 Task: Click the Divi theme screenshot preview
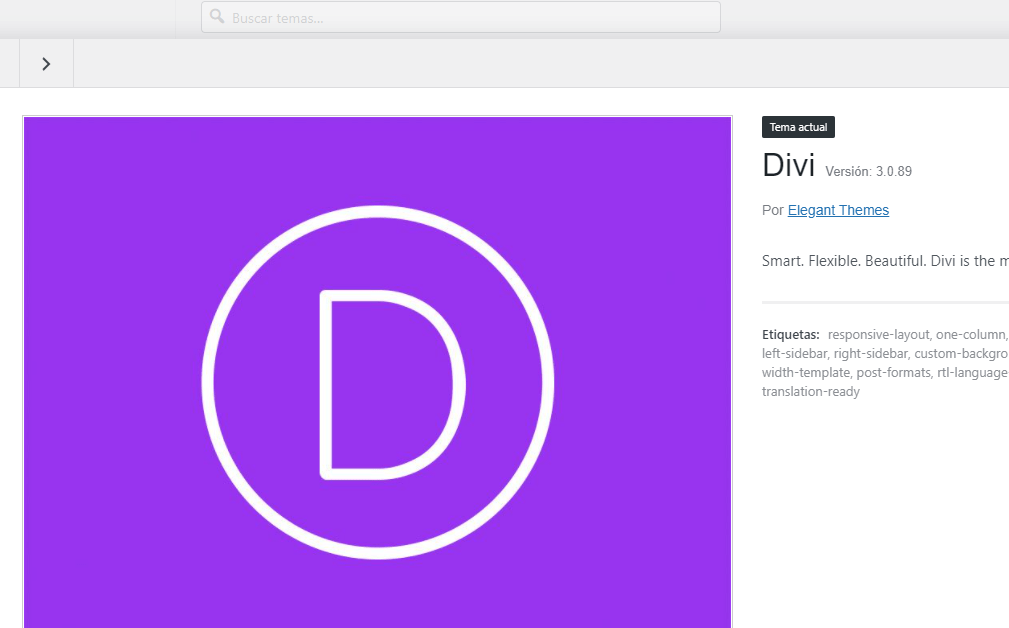click(378, 372)
